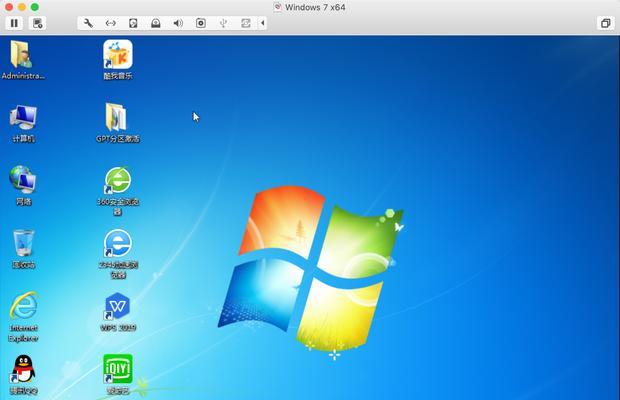
Task: Click the network adapter toolbar icon
Action: [111, 23]
